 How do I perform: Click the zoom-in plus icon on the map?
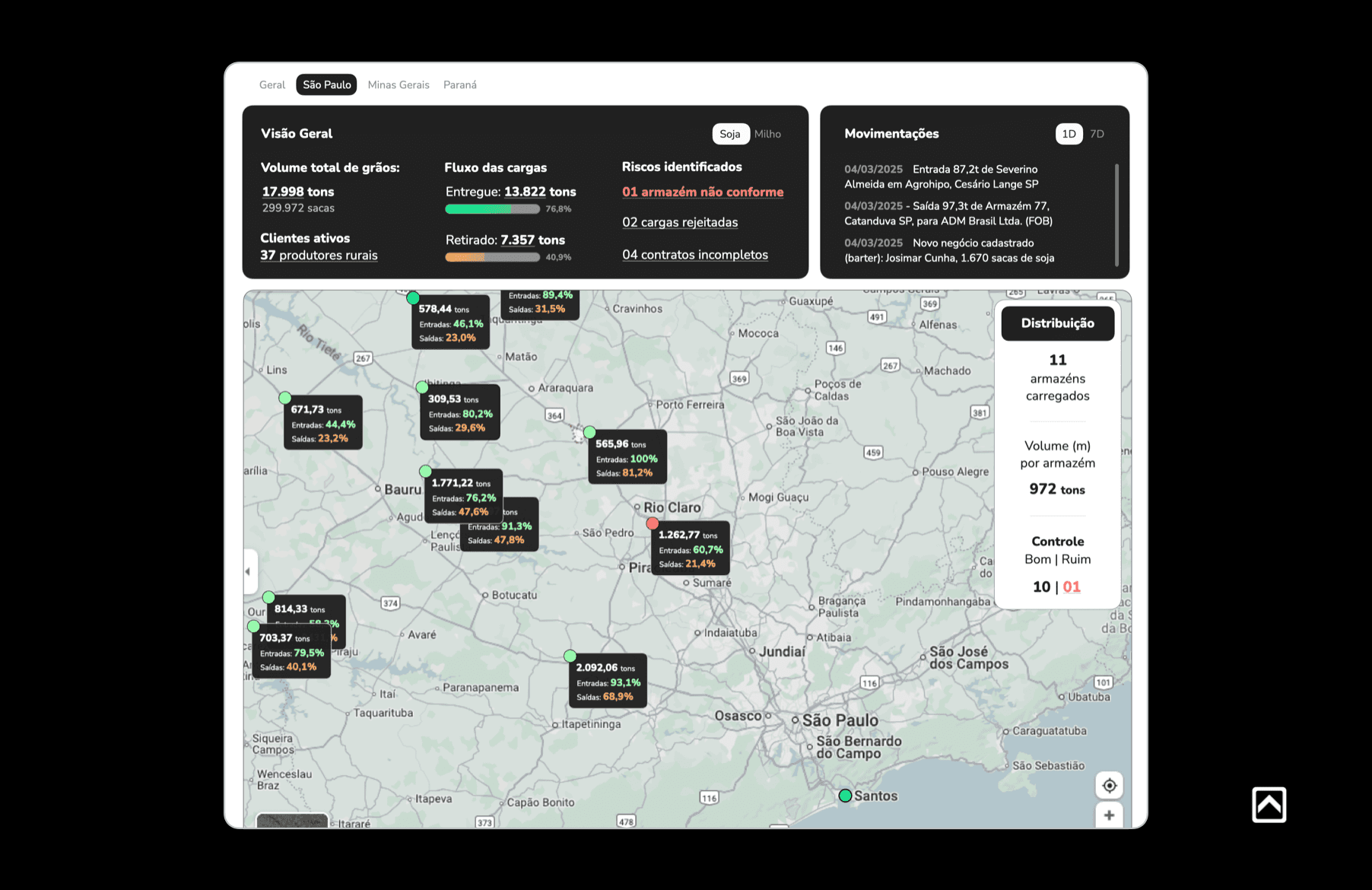coord(1110,815)
